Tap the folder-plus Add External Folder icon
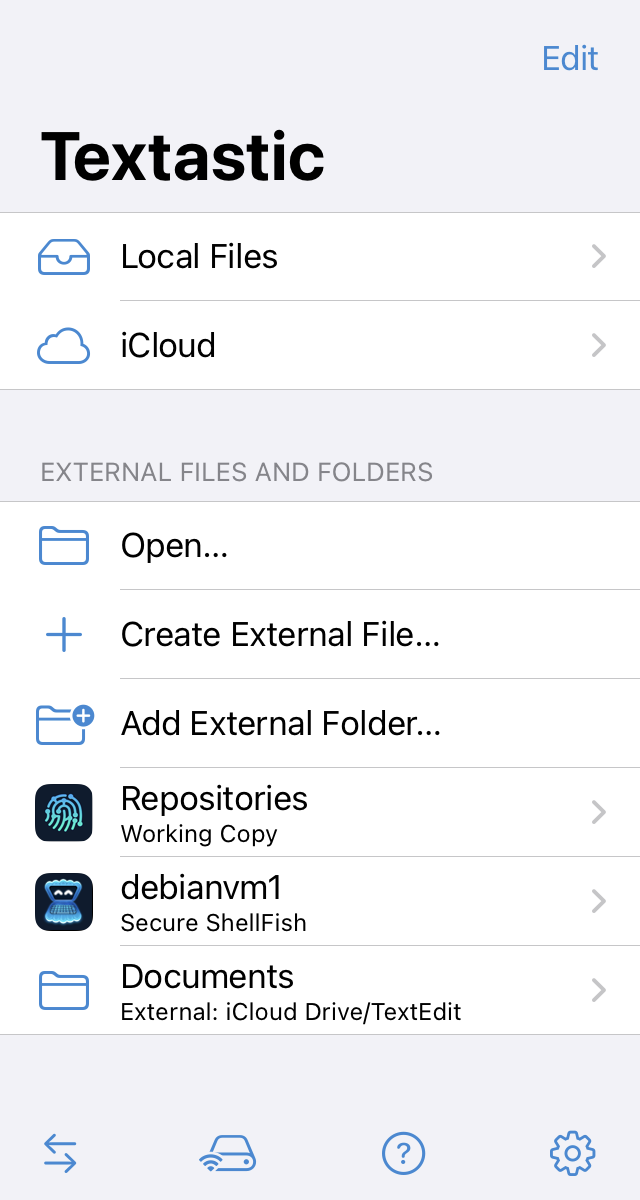 click(65, 724)
